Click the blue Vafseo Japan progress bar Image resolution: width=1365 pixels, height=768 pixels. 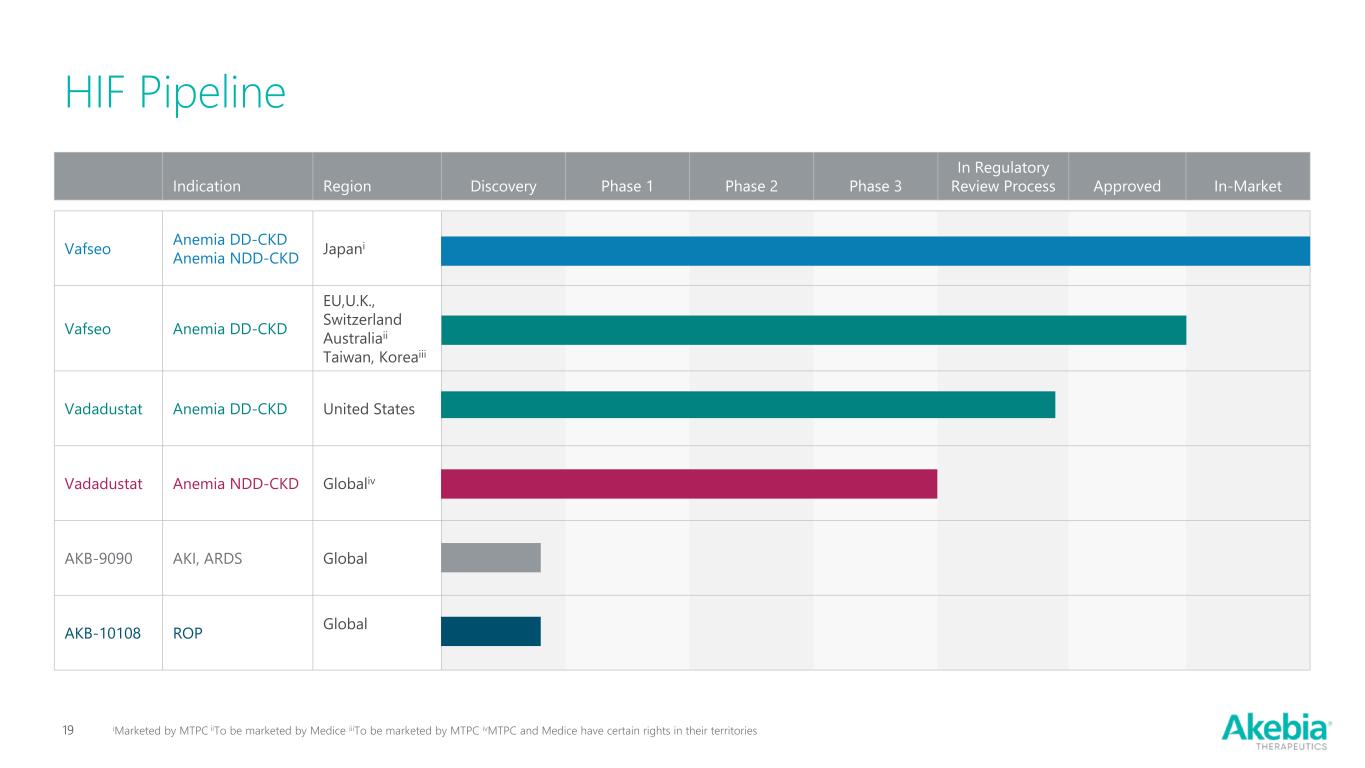click(875, 251)
